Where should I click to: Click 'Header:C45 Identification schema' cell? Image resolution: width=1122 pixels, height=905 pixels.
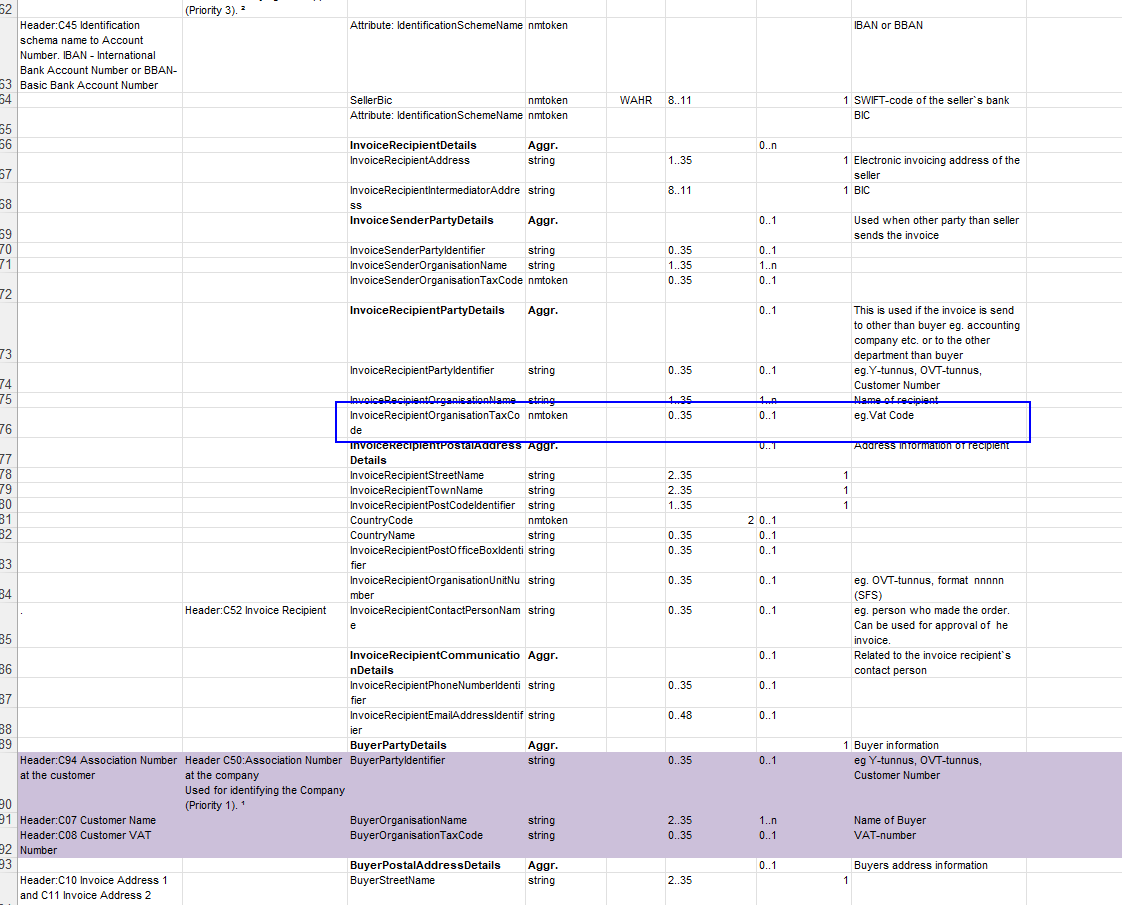(99, 55)
